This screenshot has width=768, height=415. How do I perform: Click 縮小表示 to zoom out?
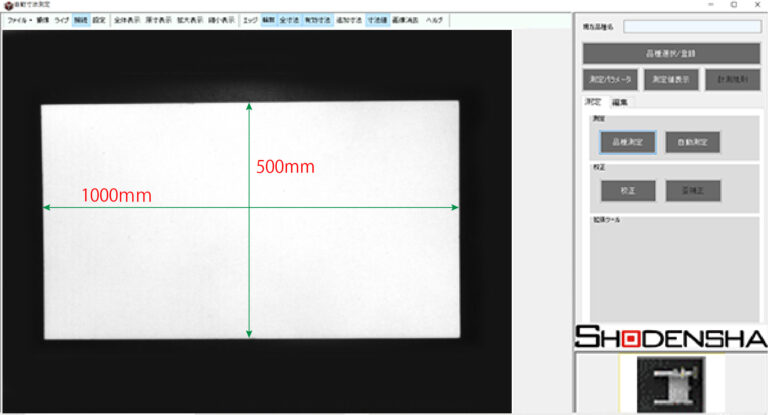pyautogui.click(x=221, y=20)
